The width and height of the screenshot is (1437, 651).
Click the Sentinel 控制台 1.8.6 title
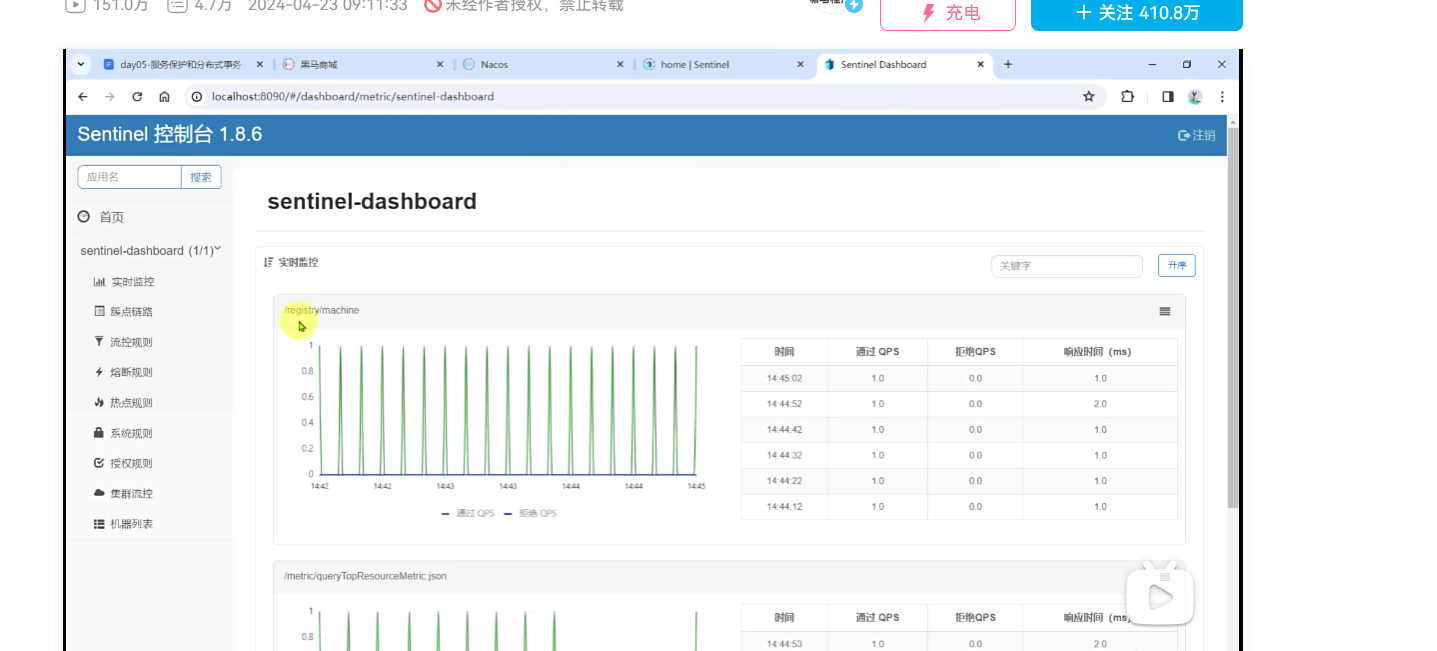170,134
